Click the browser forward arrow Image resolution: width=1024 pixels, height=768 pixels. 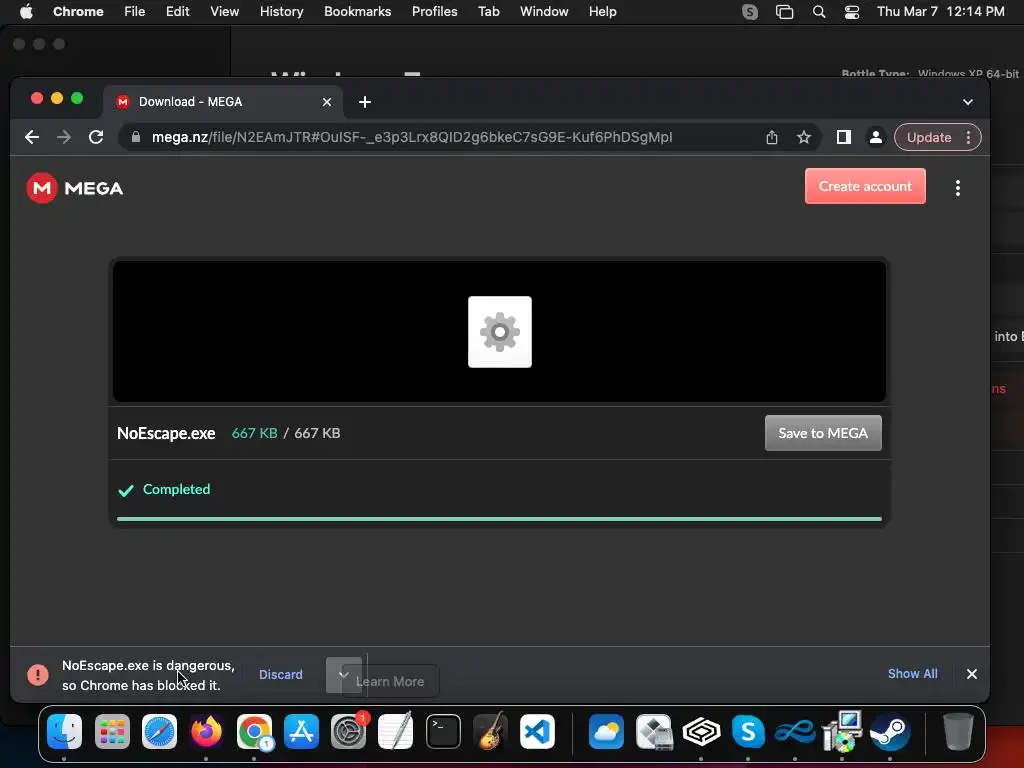click(64, 137)
